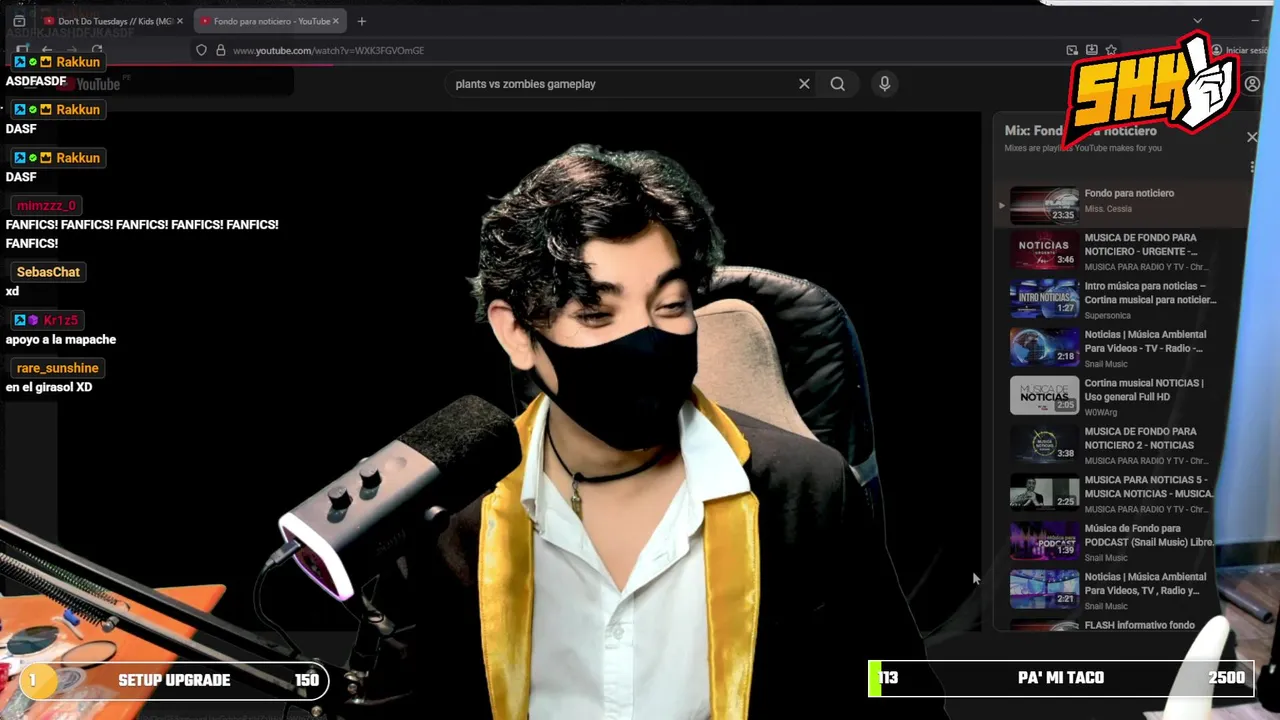Click channel name "W0WArg"

1101,412
